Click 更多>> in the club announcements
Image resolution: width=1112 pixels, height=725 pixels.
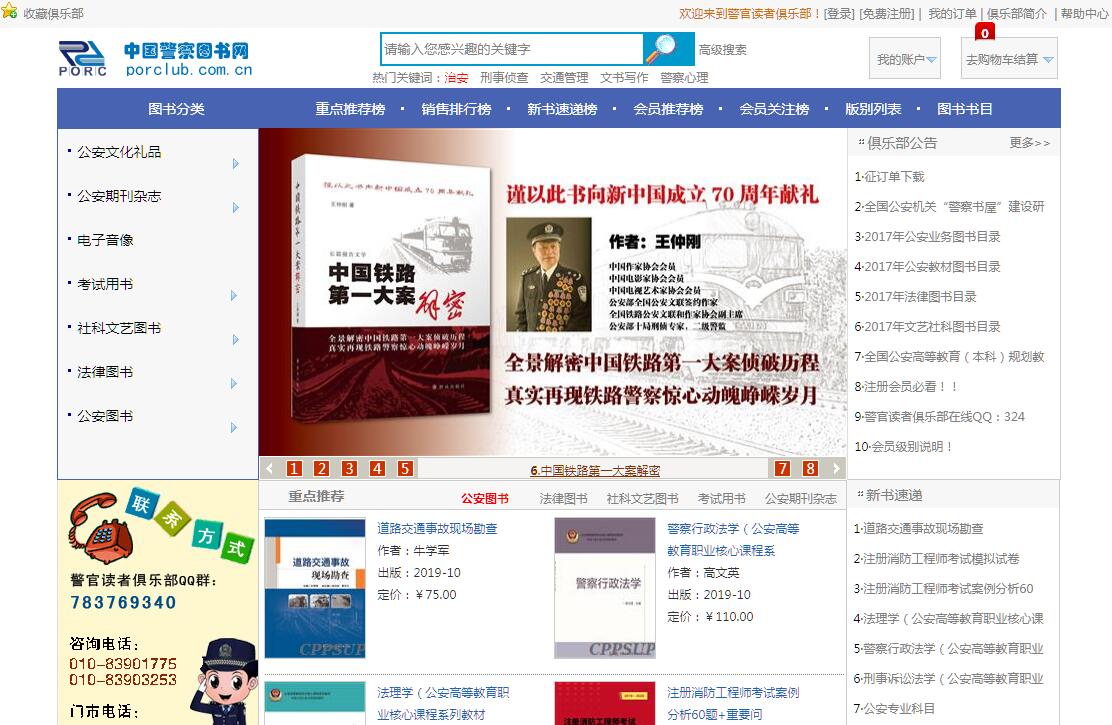coord(1029,143)
